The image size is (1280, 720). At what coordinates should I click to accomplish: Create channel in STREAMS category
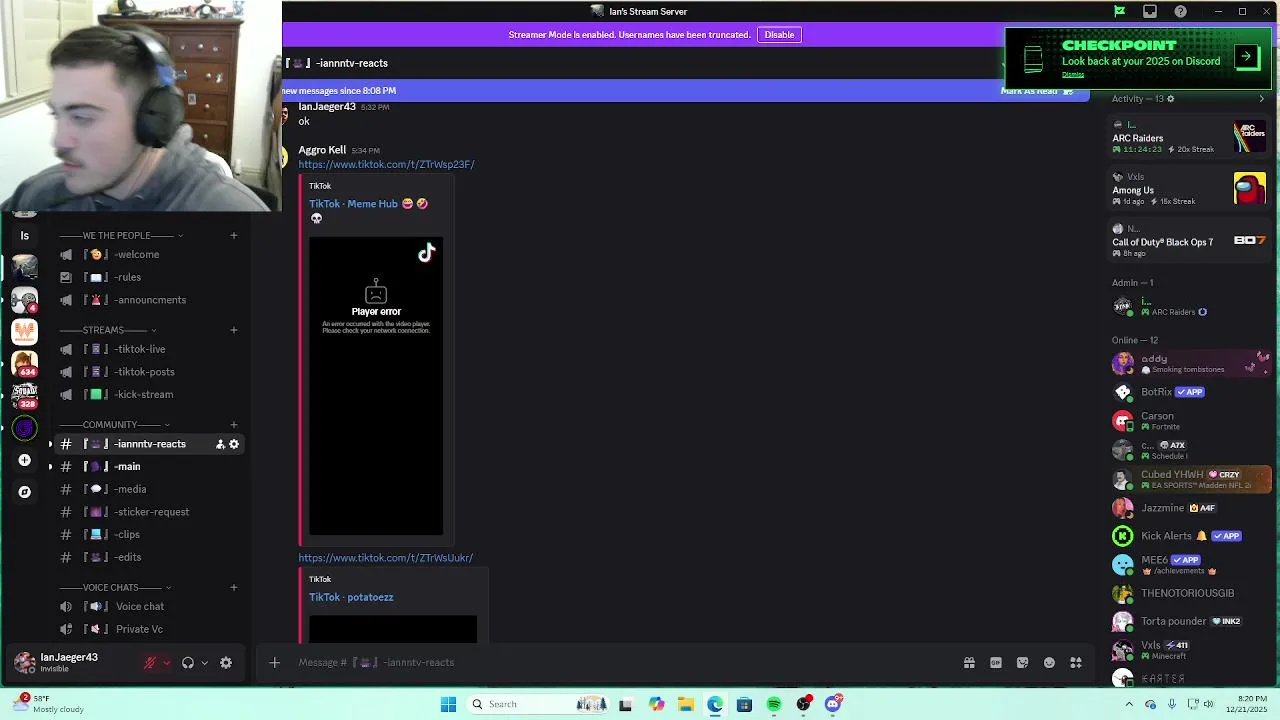(234, 330)
